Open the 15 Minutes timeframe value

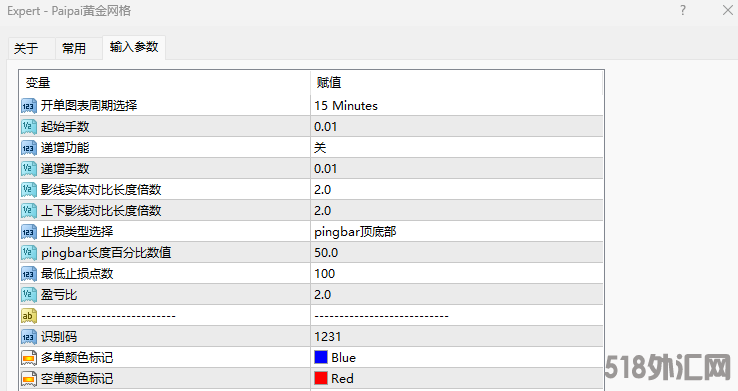tap(457, 106)
